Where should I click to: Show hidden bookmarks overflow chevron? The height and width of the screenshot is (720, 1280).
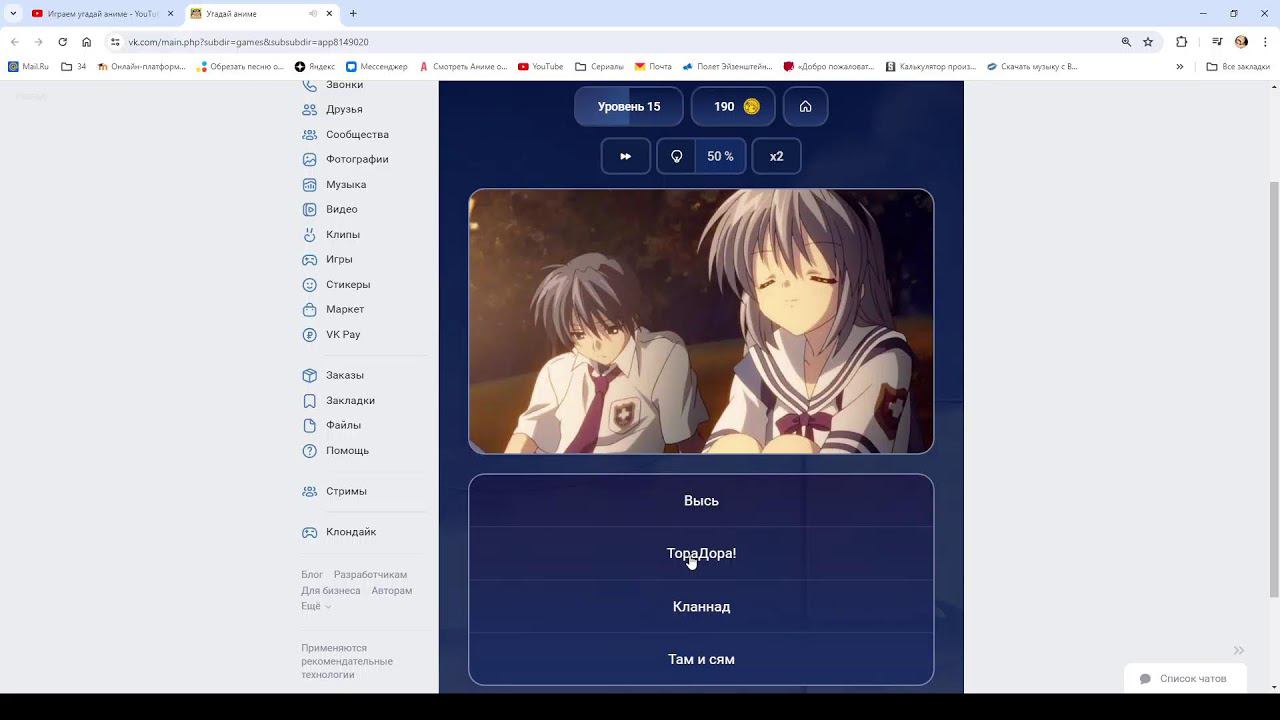pyautogui.click(x=1180, y=67)
